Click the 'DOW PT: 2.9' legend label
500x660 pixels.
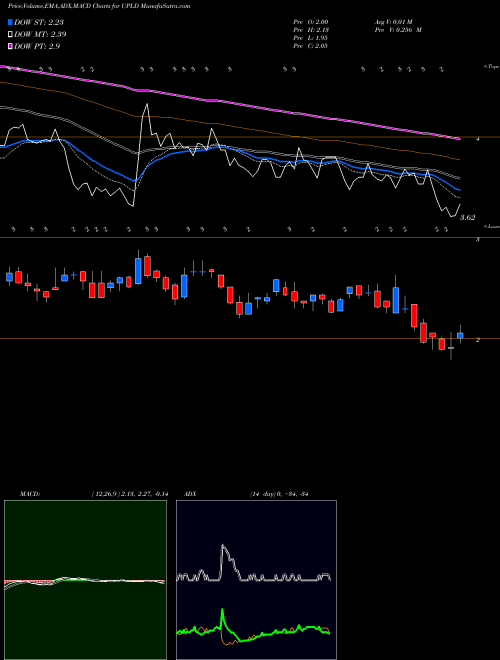point(37,46)
